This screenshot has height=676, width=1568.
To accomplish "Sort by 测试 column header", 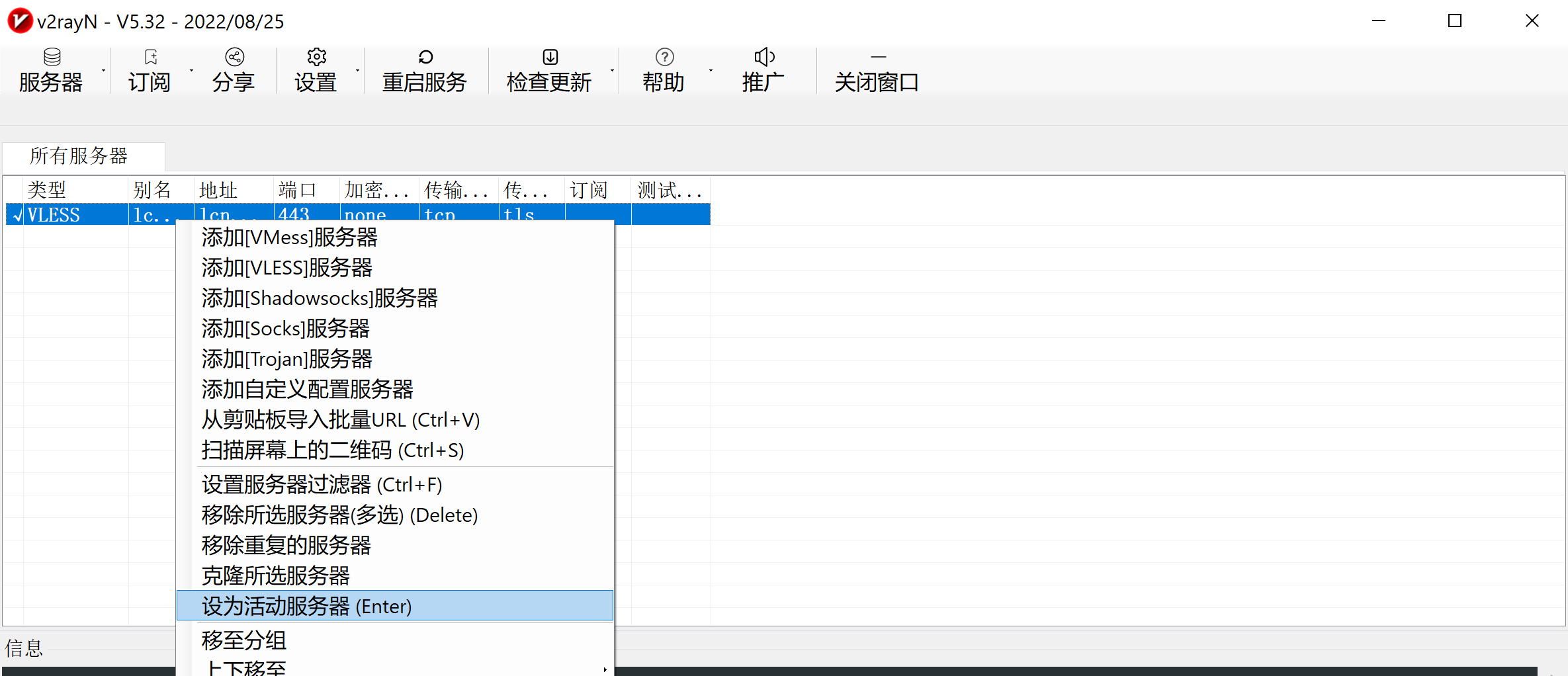I will (x=671, y=190).
